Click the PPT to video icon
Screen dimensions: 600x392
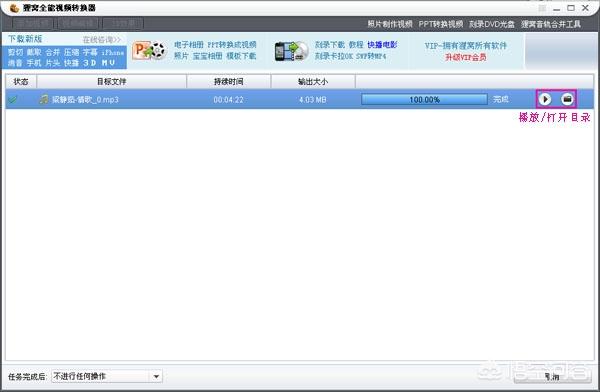(x=148, y=51)
